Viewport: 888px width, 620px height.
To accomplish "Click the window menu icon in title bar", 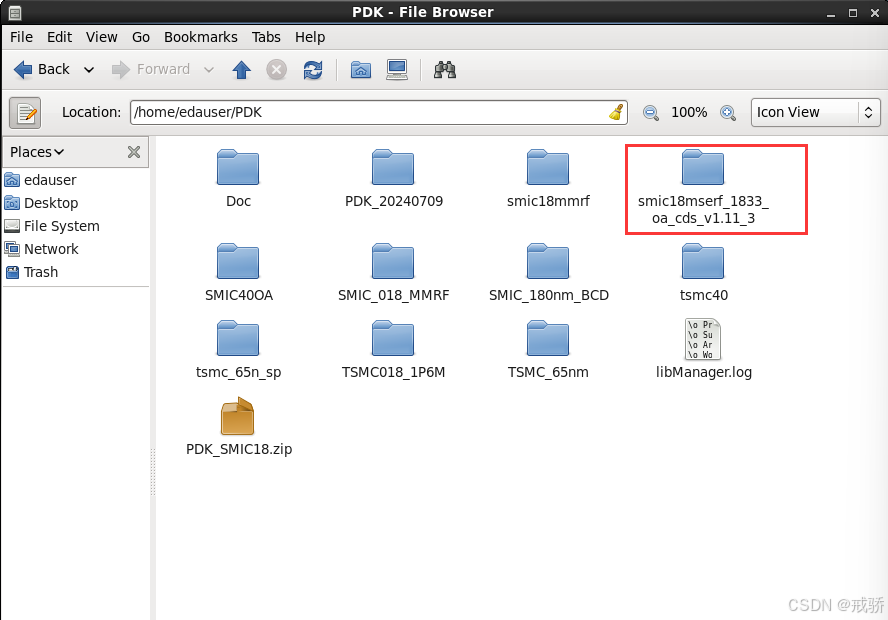I will [15, 12].
